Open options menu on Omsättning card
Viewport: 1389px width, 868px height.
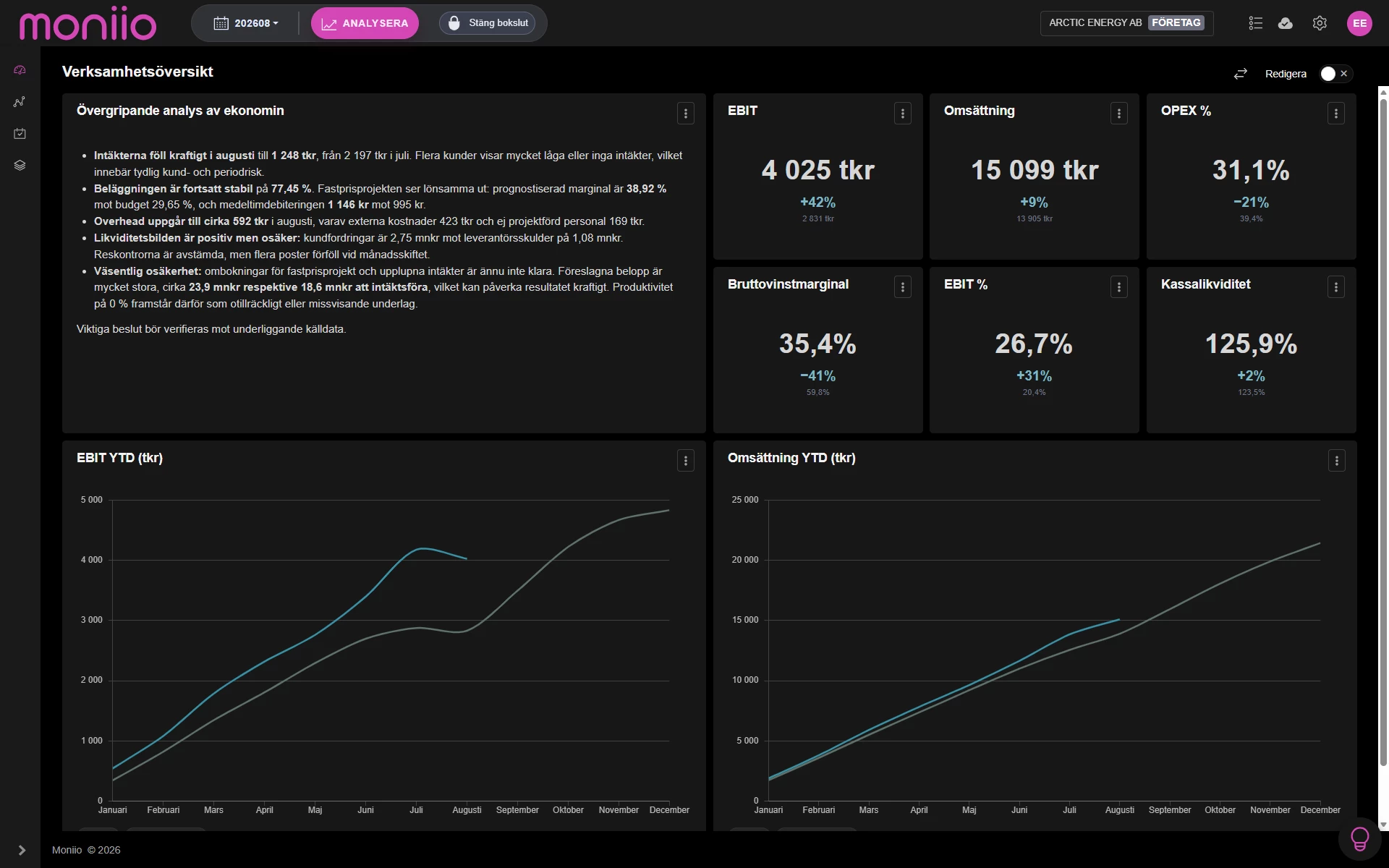1119,114
